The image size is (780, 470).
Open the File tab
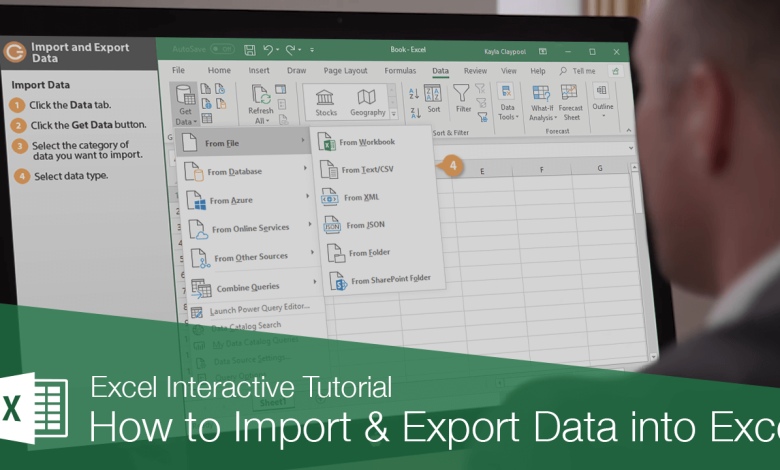(178, 70)
